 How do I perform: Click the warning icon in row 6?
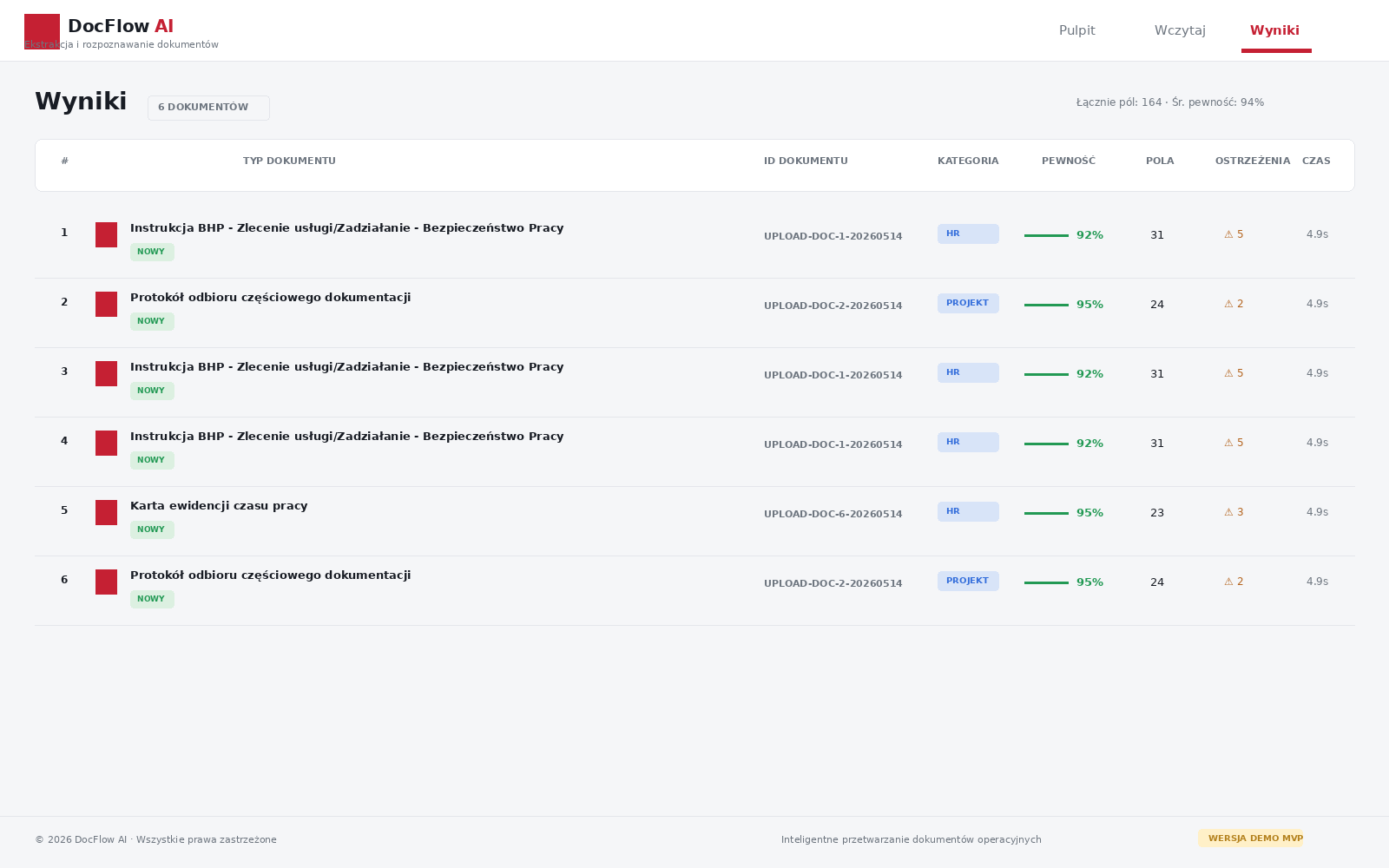[x=1228, y=582]
